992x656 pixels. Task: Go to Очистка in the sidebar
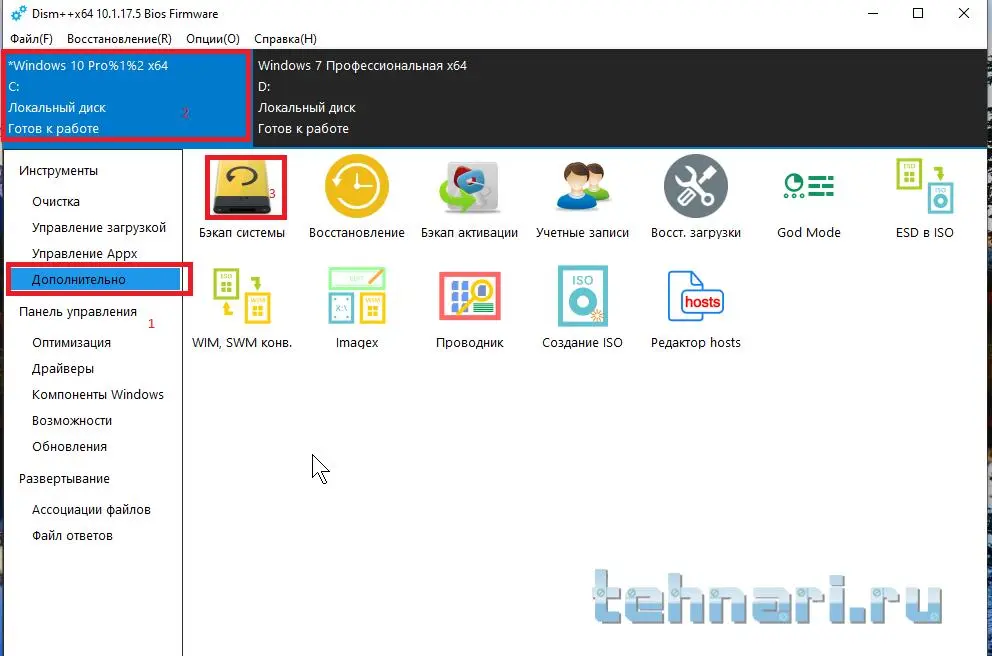56,202
